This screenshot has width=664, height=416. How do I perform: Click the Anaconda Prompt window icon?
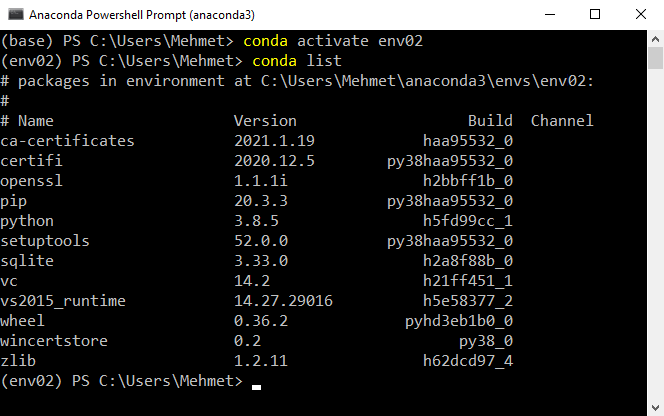coord(16,14)
